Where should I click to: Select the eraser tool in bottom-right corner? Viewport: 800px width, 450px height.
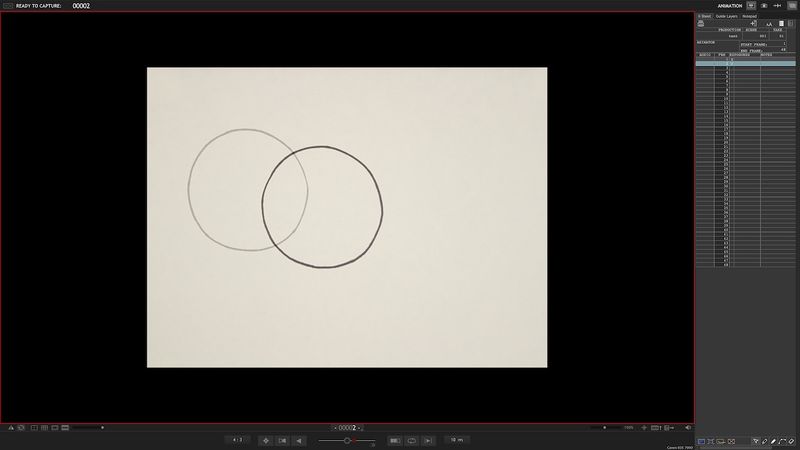click(791, 441)
